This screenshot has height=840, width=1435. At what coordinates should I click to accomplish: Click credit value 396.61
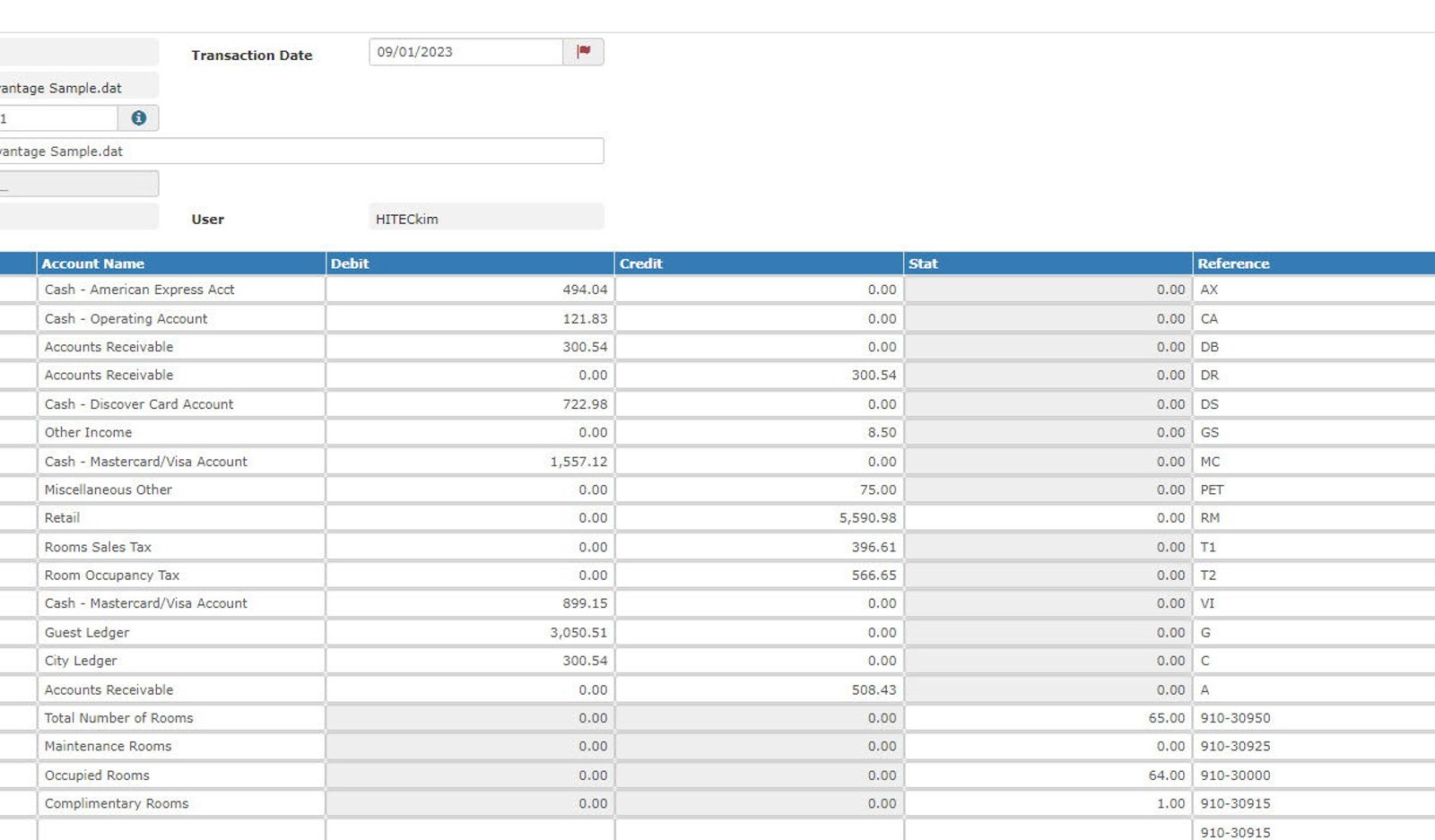759,547
